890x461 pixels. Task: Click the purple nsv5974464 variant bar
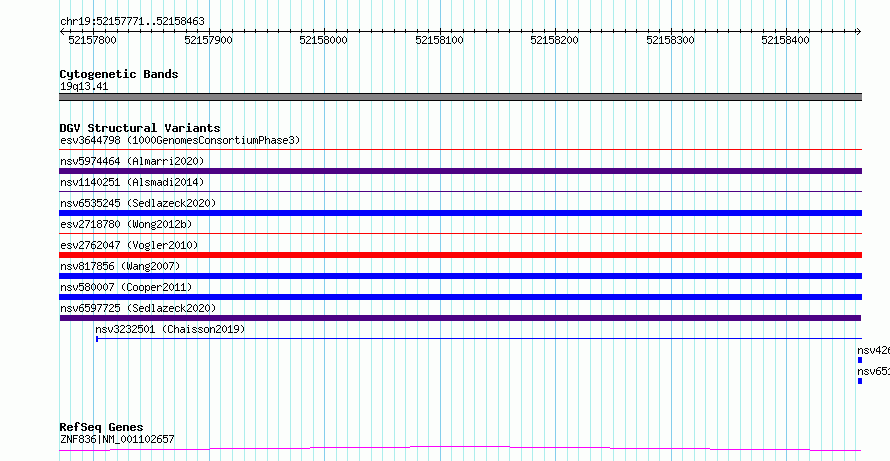tap(460, 171)
